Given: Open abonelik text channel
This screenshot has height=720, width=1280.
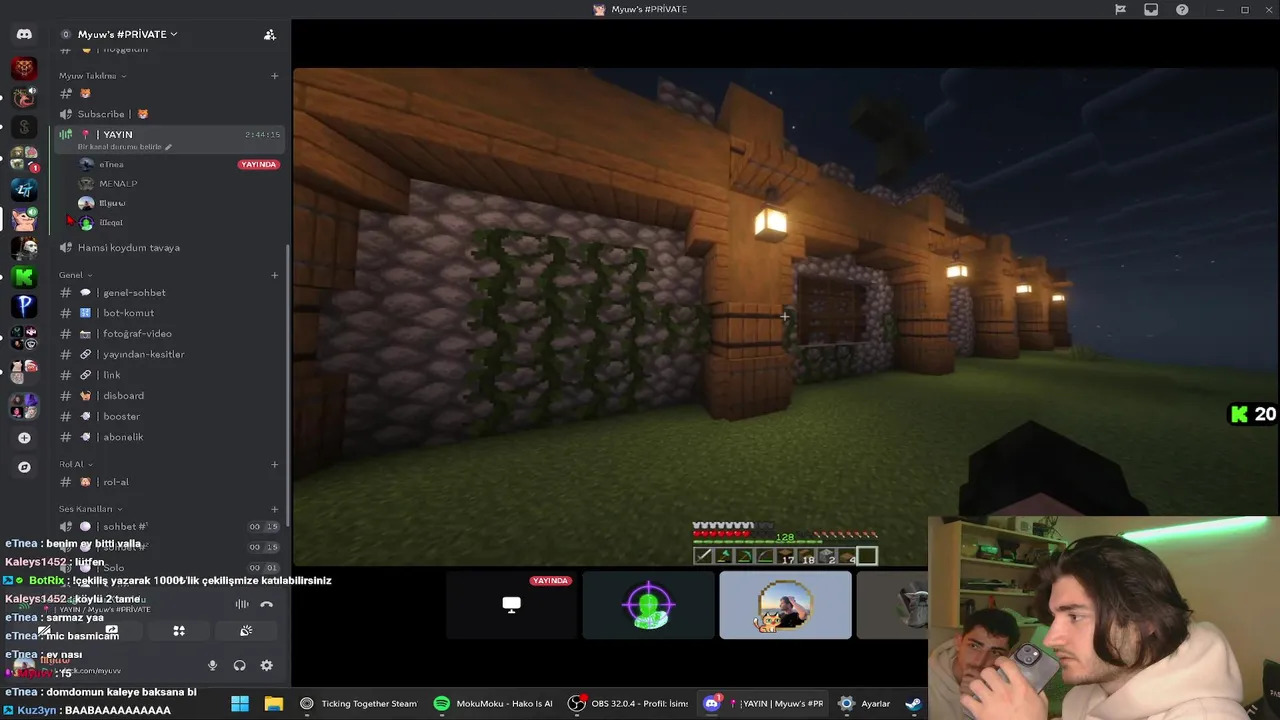Looking at the screenshot, I should click(170, 437).
